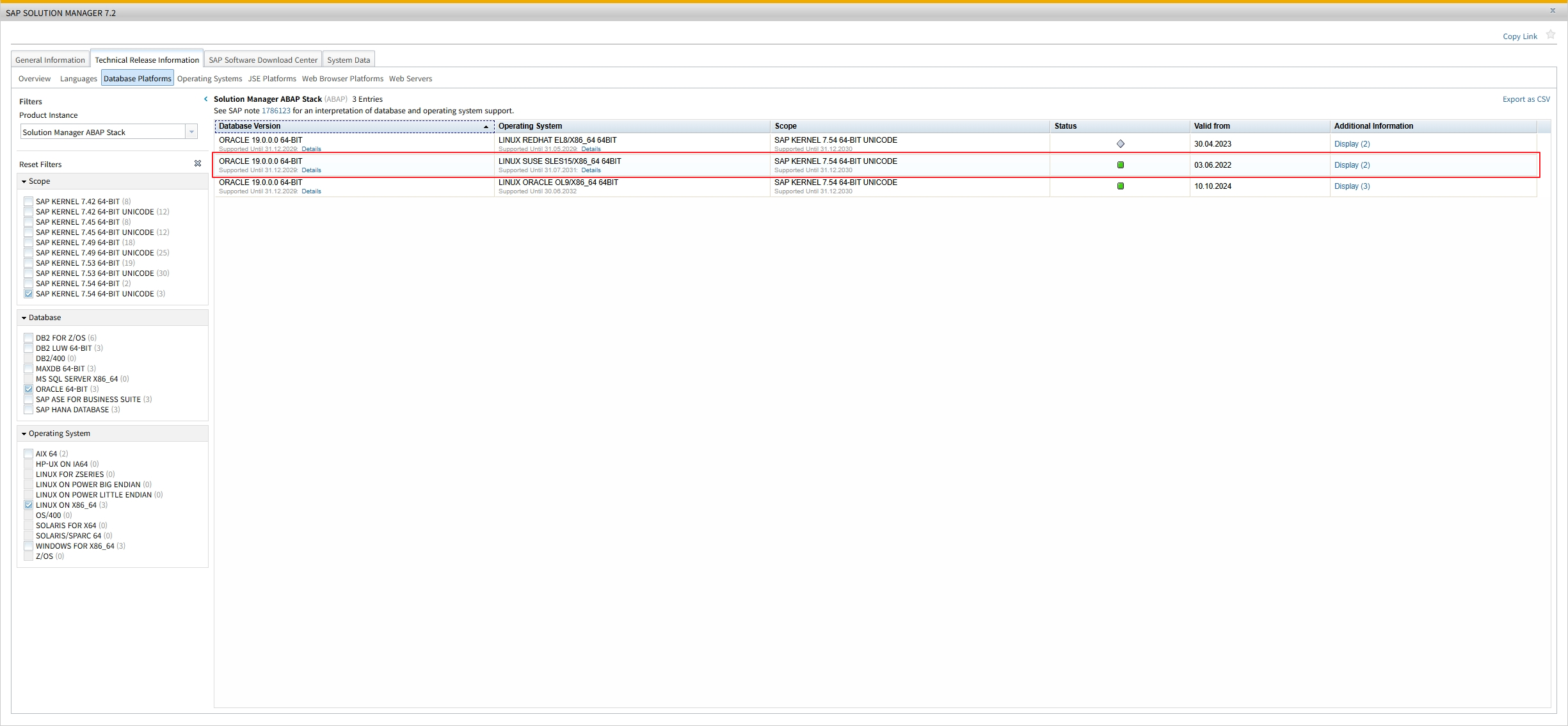Open Display (2) in the REDHAT EL8 row

tap(1352, 144)
